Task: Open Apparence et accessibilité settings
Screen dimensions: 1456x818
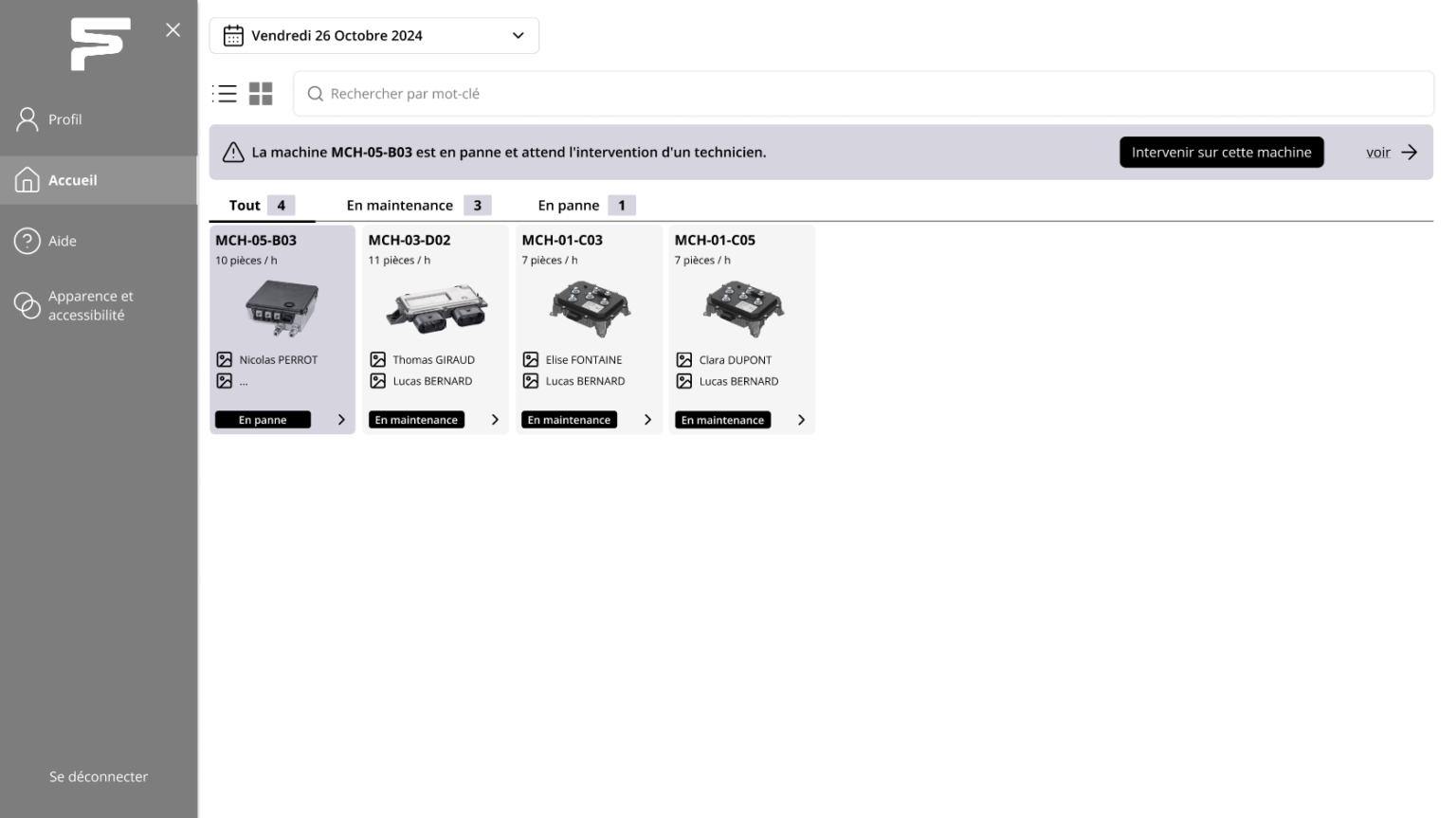Action: click(x=90, y=305)
